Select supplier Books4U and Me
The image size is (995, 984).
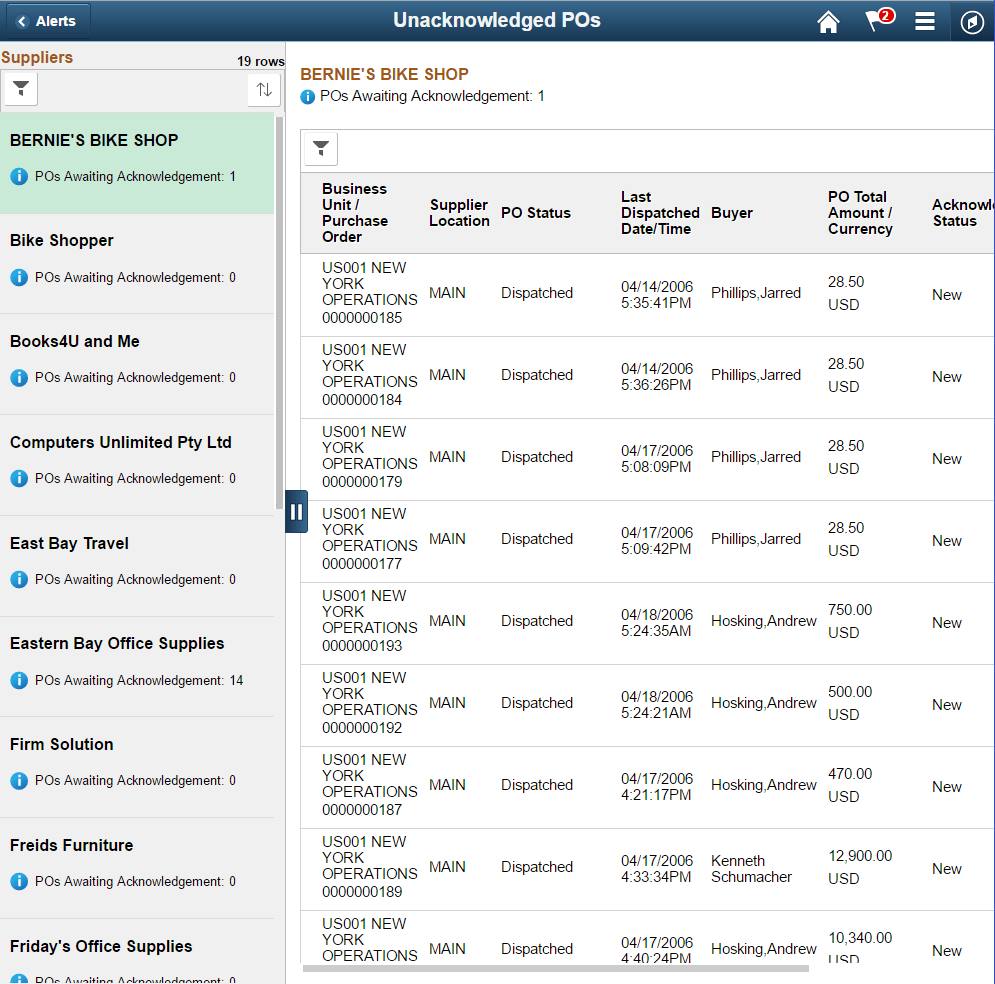tap(137, 364)
